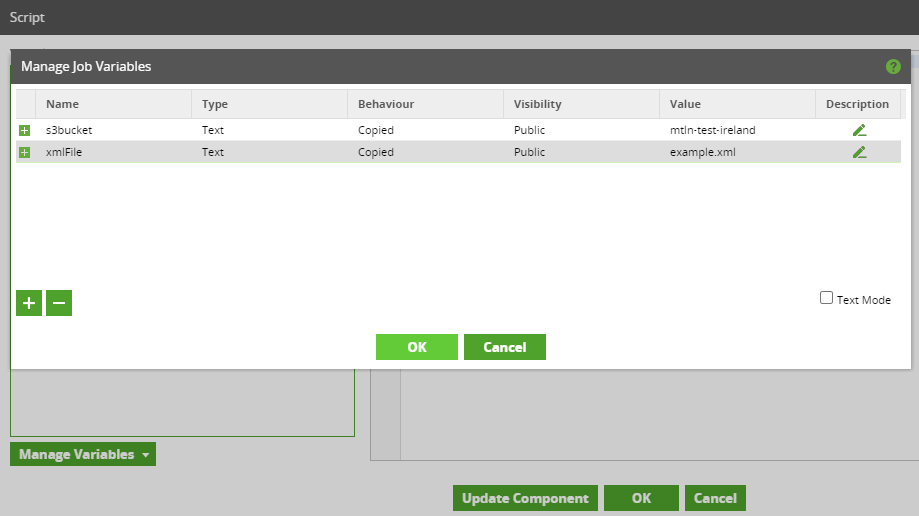Select the Behaviour column header
The height and width of the screenshot is (516, 919).
(426, 104)
